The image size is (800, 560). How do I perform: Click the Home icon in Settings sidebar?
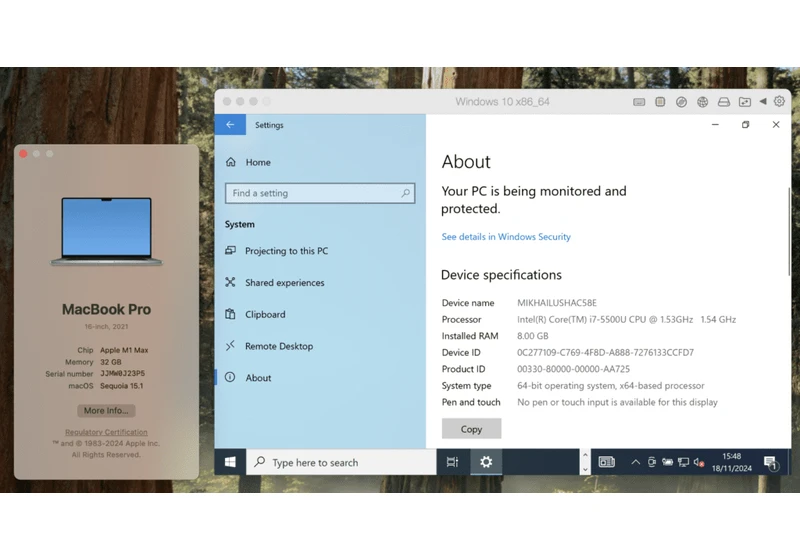[x=231, y=162]
